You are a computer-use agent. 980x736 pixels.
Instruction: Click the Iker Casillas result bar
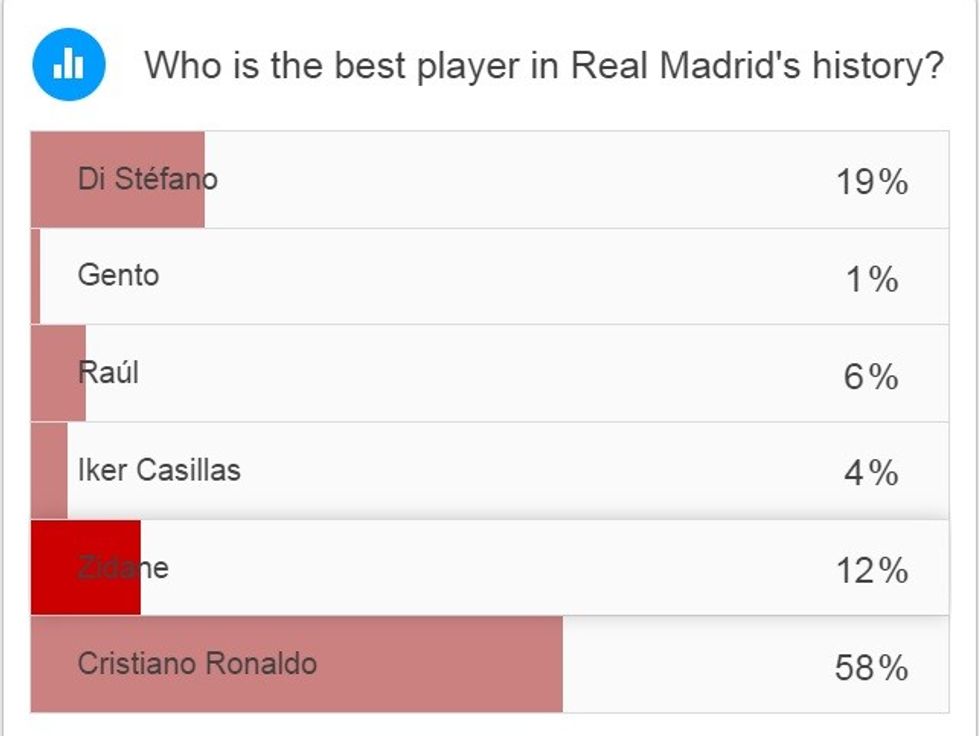coord(49,470)
